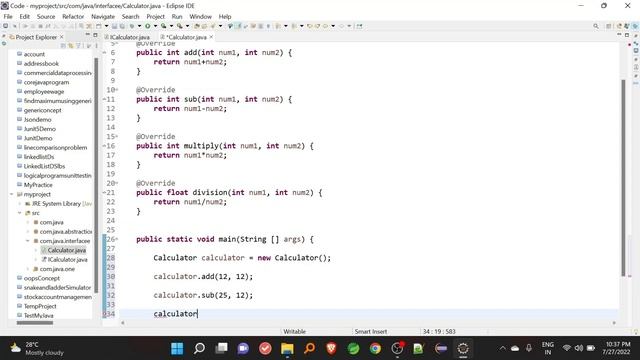Click the editor vertical scrollbar thumb

tap(623, 178)
